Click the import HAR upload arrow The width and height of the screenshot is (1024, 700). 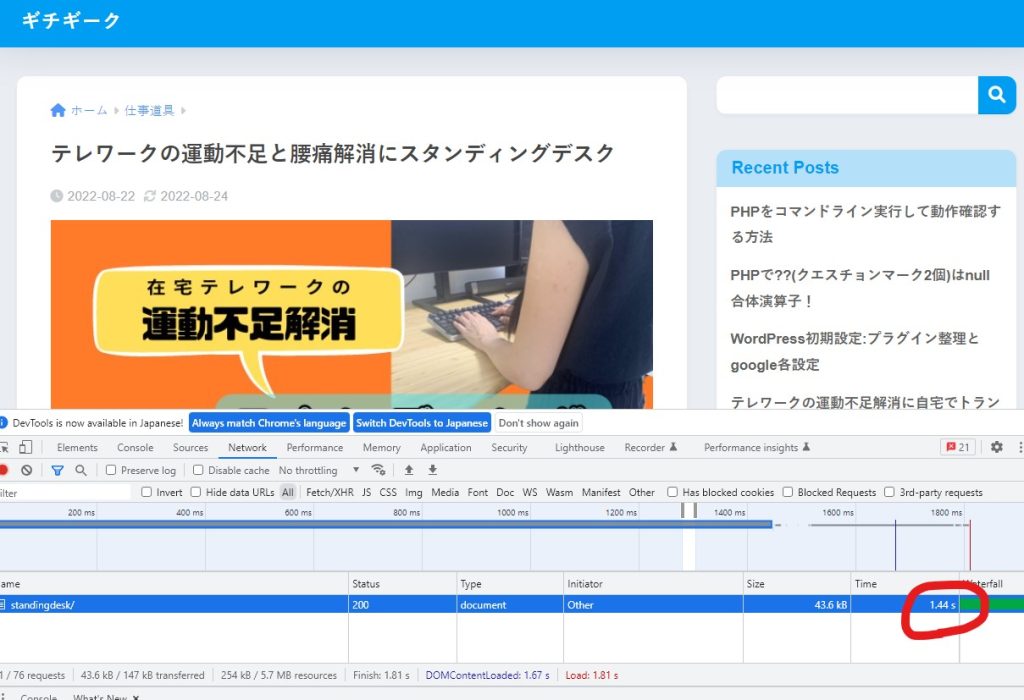(x=409, y=470)
